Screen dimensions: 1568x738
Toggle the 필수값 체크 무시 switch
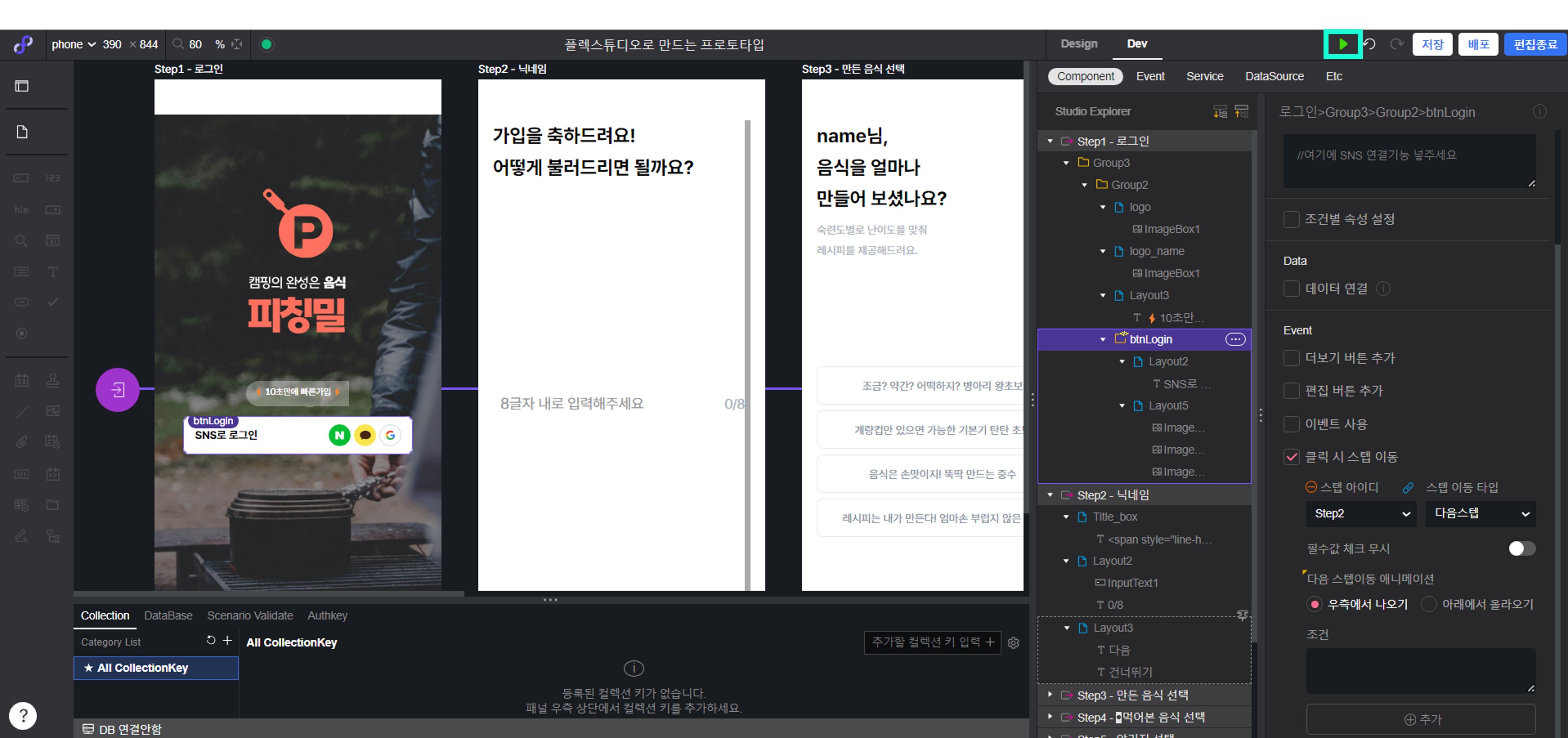(1522, 548)
